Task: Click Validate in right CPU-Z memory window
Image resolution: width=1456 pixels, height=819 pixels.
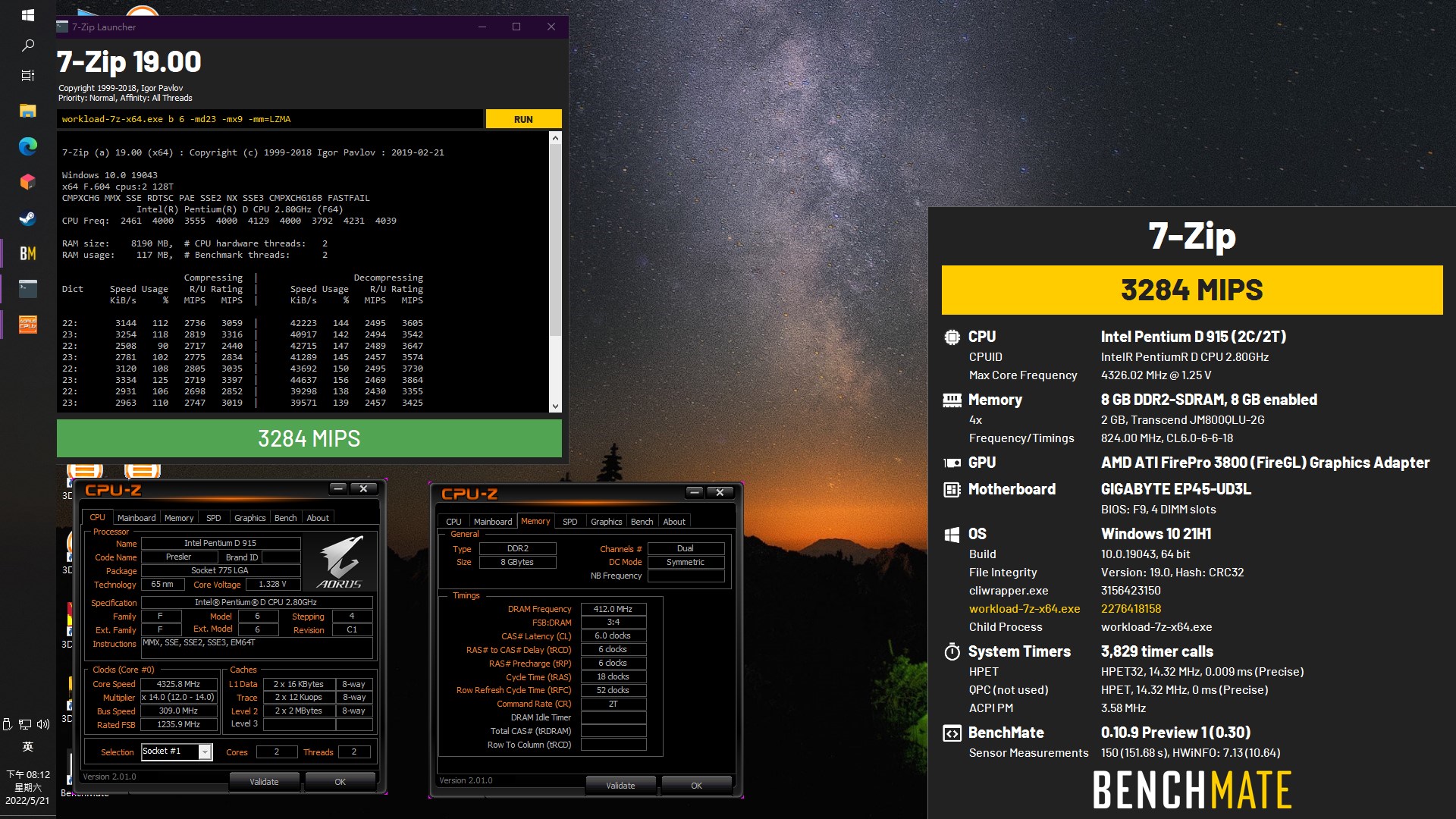Action: click(620, 786)
